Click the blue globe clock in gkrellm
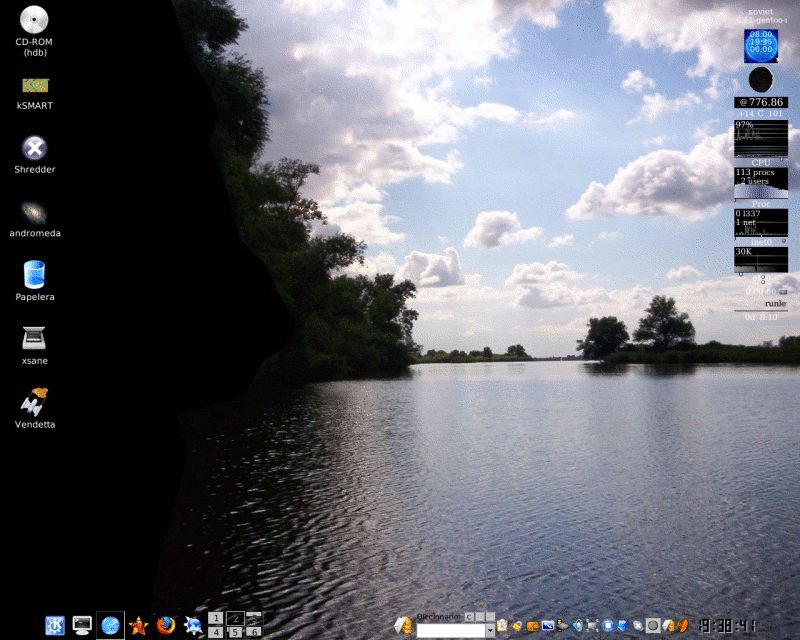This screenshot has height=640, width=800. pos(761,46)
